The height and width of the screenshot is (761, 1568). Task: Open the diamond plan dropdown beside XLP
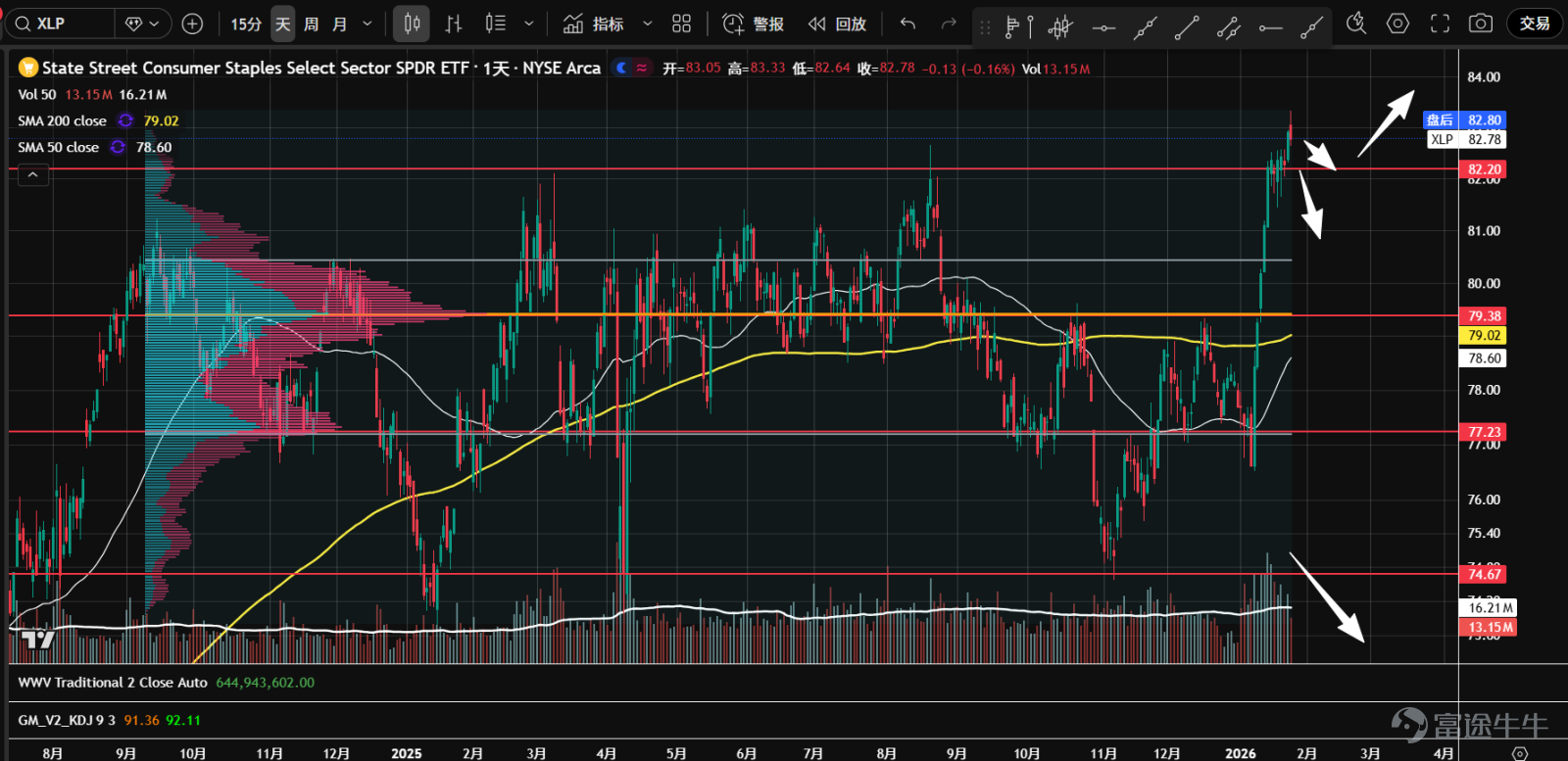143,24
